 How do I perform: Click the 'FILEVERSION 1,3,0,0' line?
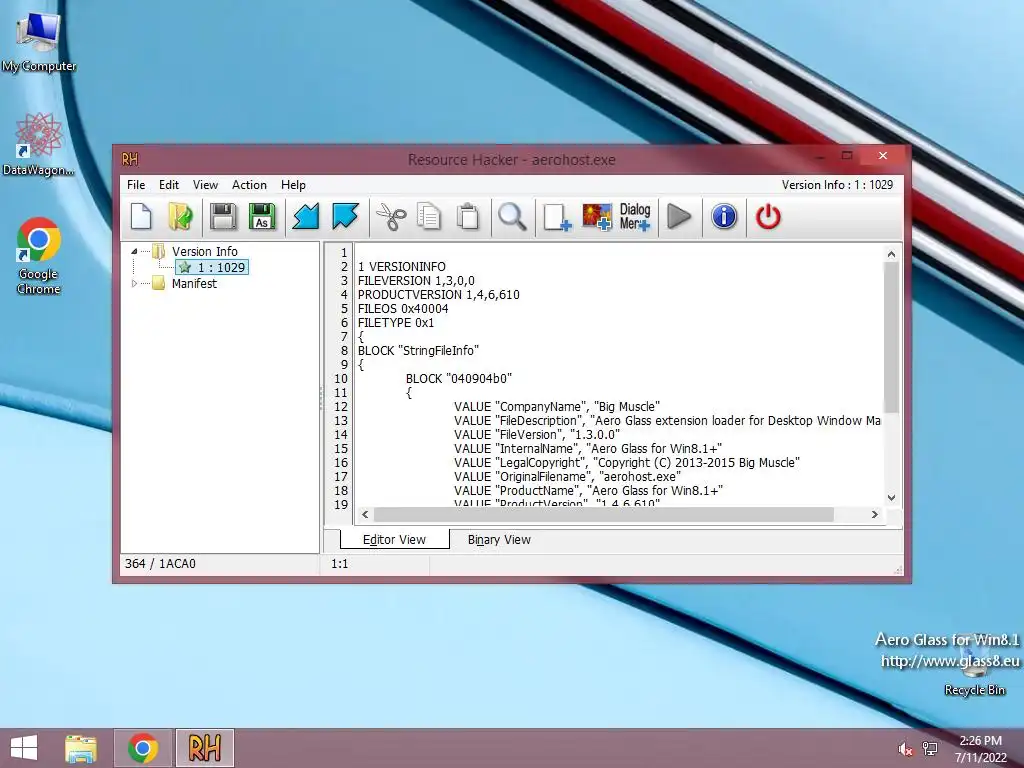coord(416,281)
